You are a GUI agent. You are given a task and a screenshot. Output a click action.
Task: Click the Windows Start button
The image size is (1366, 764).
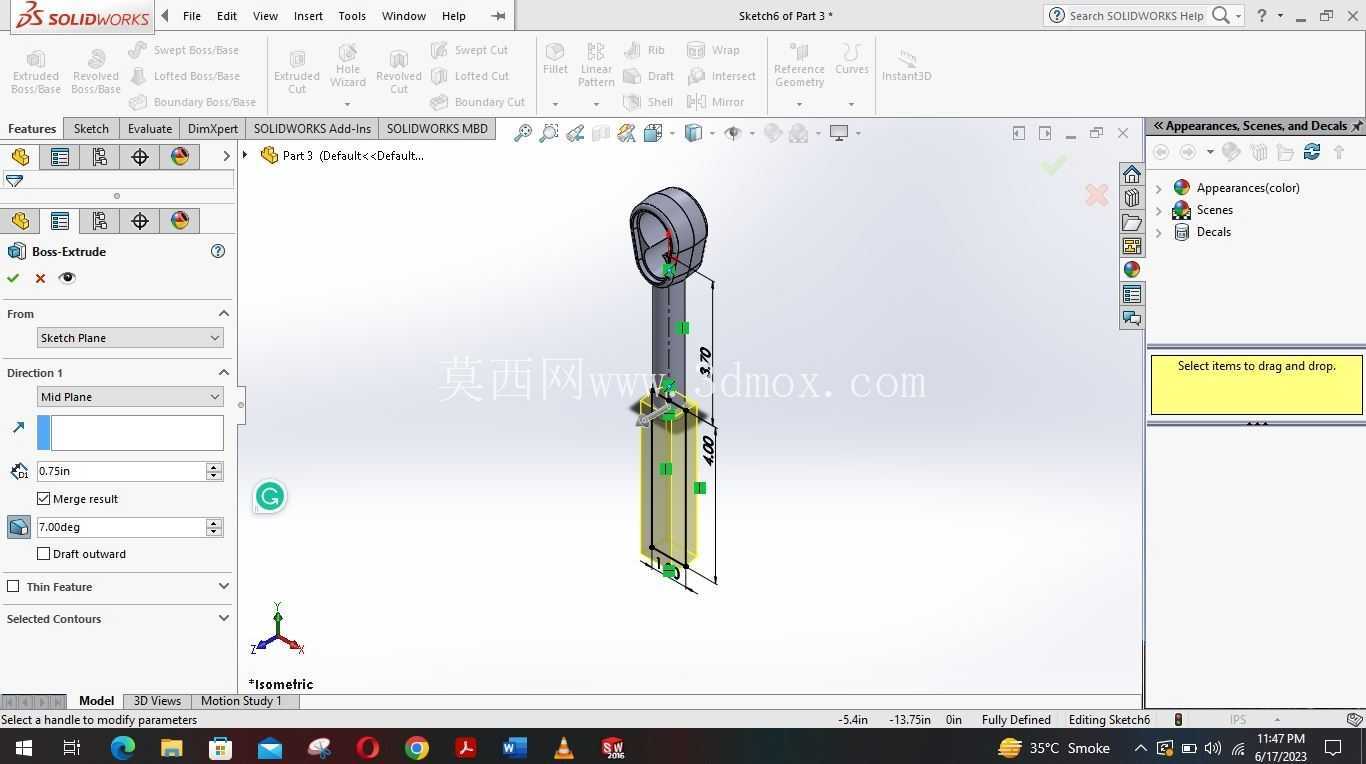(x=23, y=747)
